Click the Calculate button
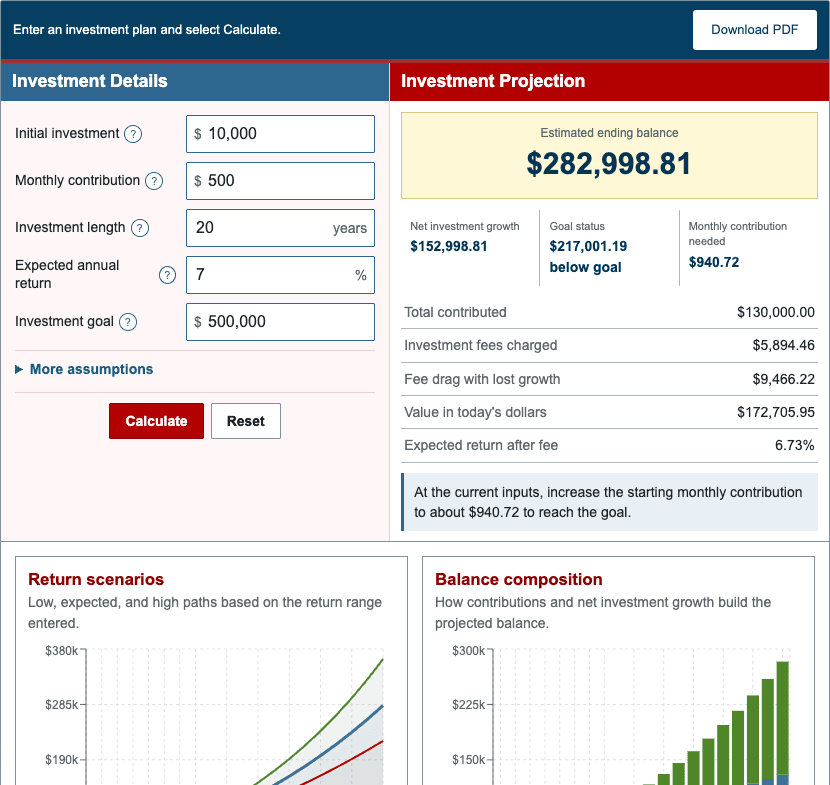 [156, 421]
